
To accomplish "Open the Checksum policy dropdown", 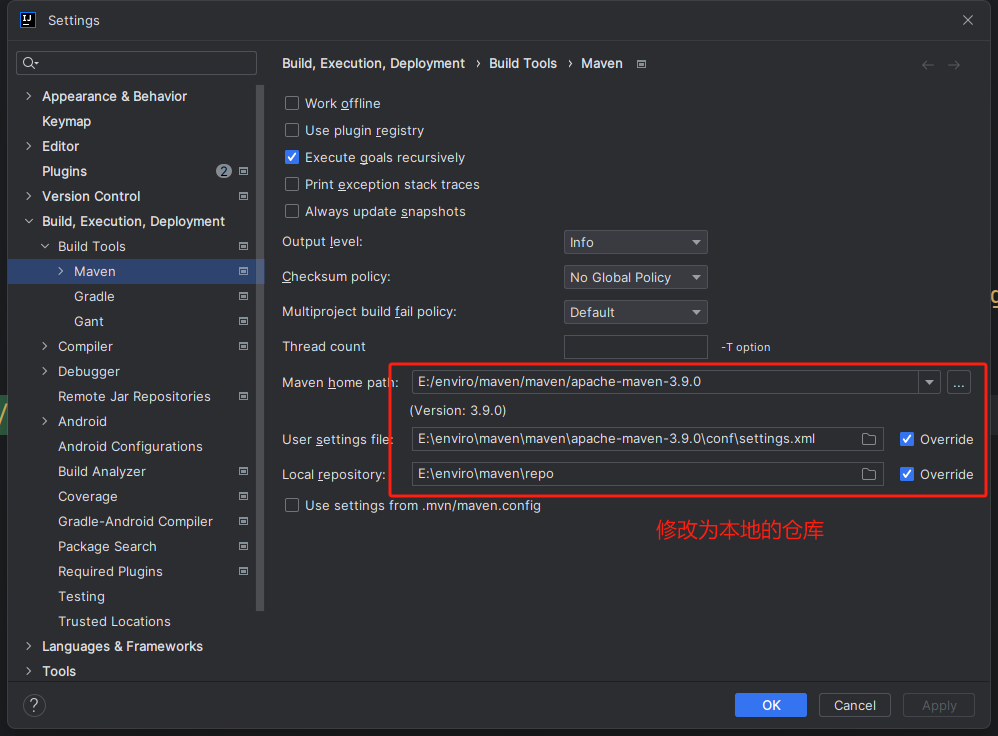I will (x=635, y=278).
